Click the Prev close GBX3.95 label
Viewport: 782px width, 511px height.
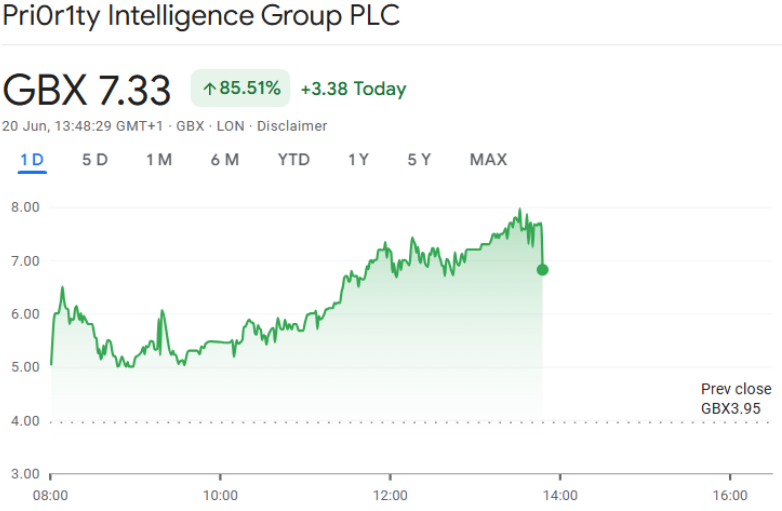(735, 398)
